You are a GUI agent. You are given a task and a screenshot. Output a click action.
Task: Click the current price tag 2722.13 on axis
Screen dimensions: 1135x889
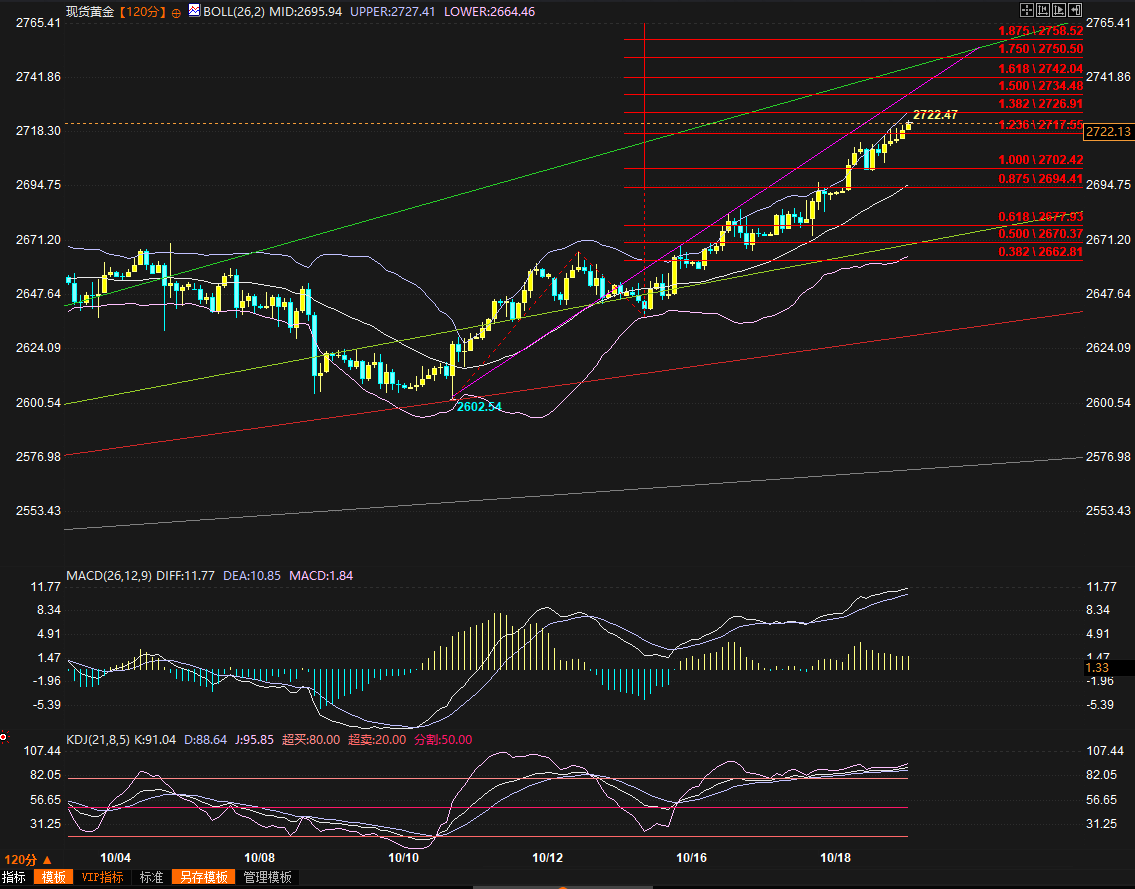point(1108,132)
